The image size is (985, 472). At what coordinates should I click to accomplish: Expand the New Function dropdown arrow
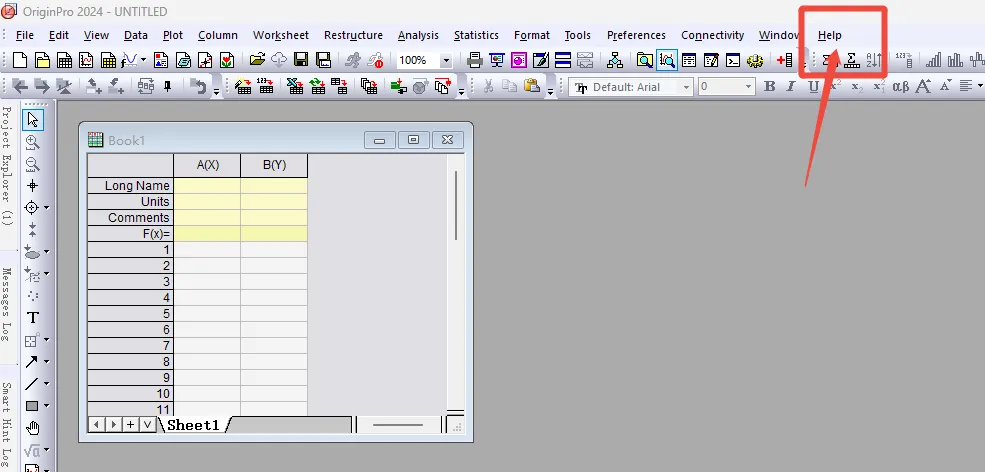point(143,60)
